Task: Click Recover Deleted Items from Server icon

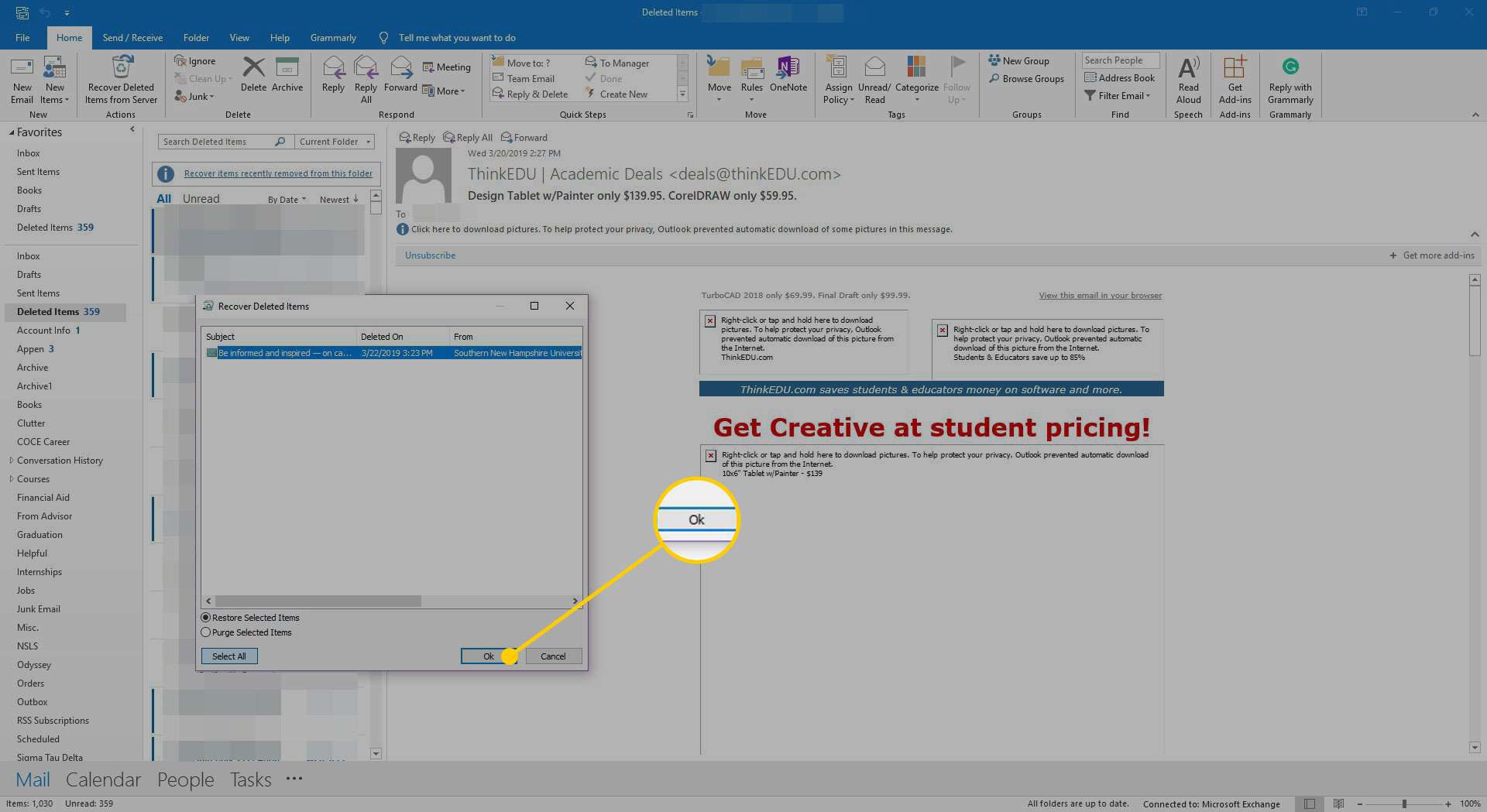Action: click(x=121, y=67)
